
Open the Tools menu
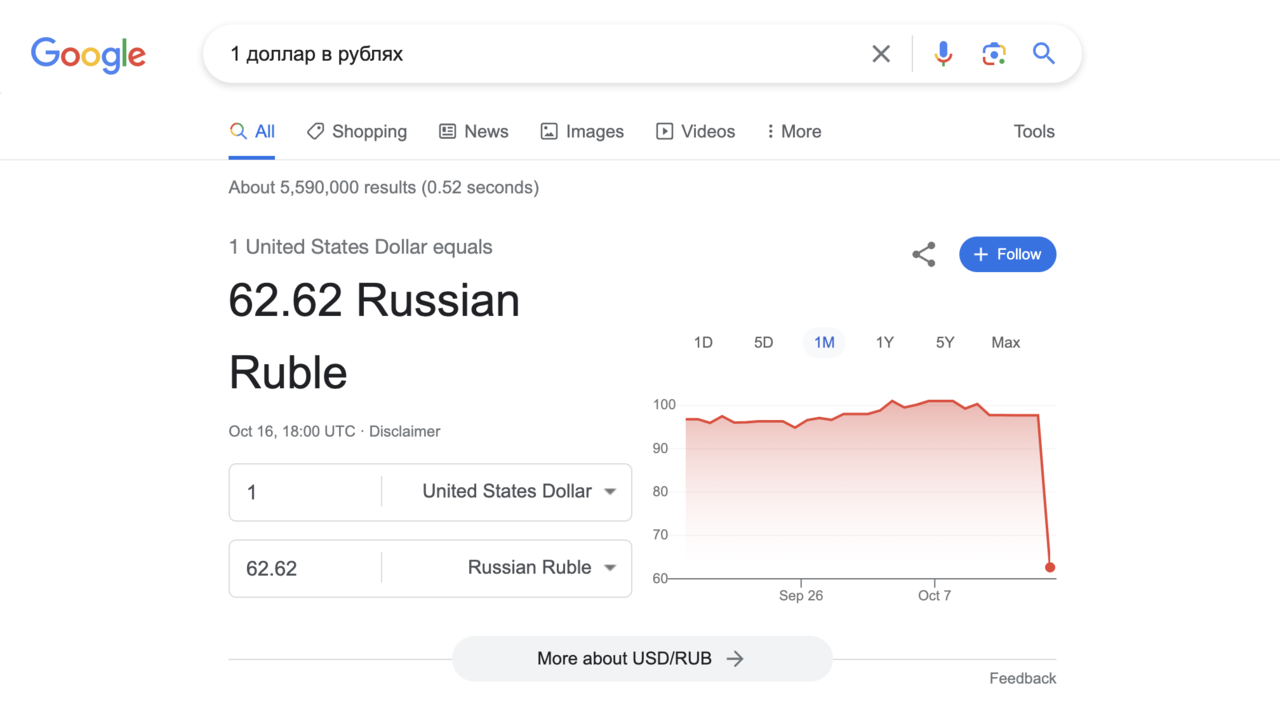[x=1034, y=131]
